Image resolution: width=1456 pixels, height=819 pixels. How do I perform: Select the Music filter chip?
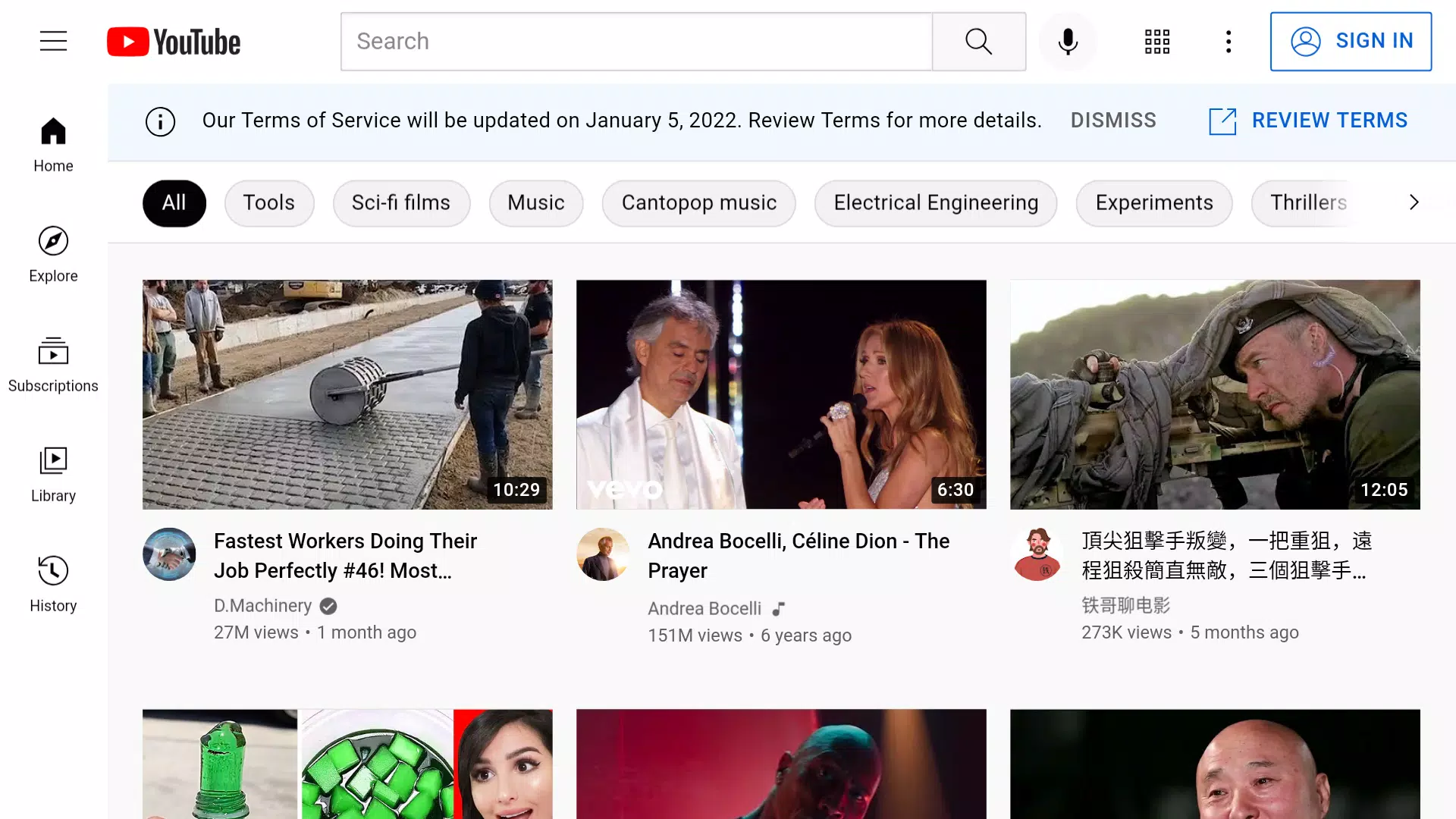click(x=536, y=202)
